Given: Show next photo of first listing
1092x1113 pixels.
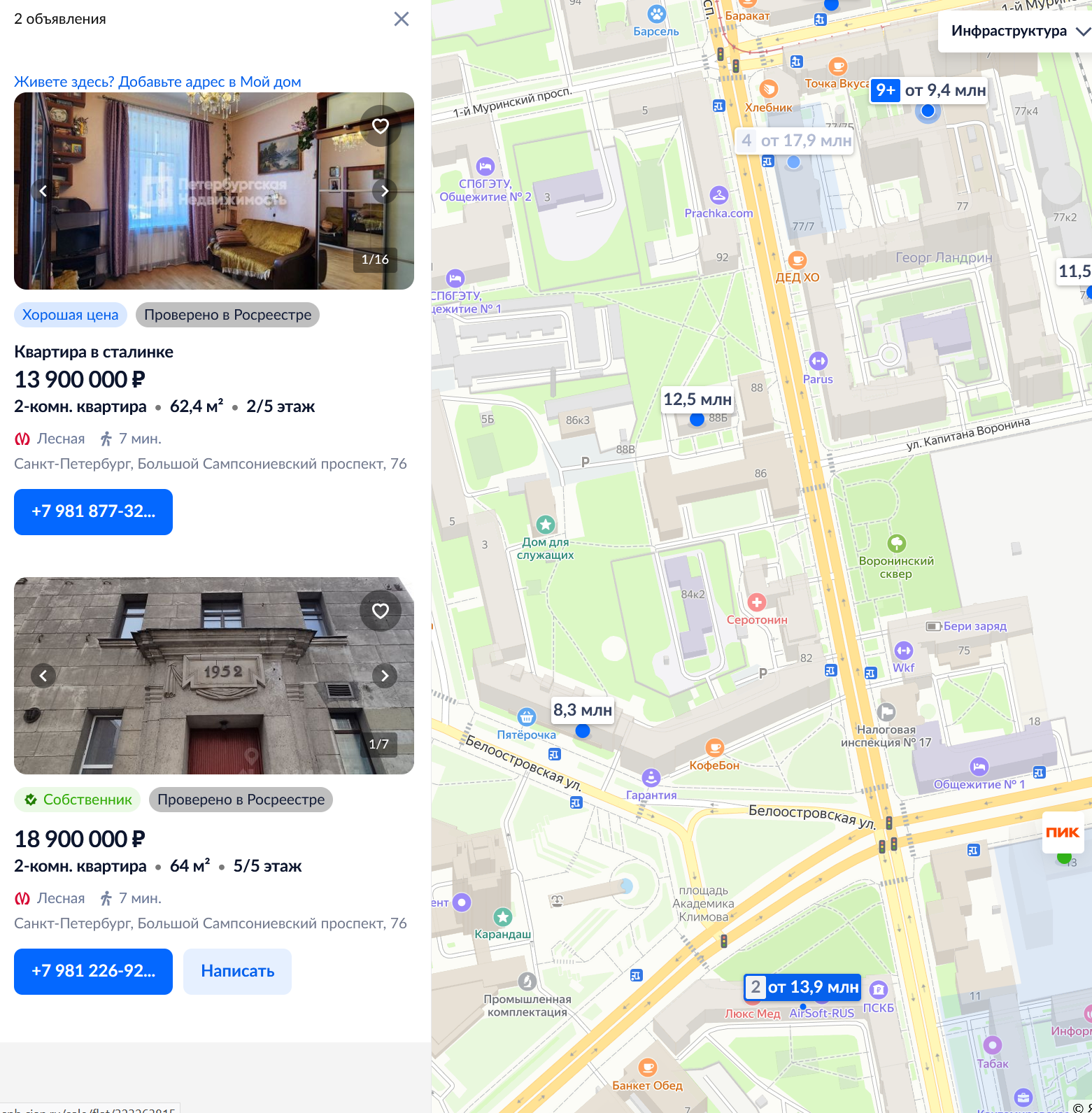Looking at the screenshot, I should [x=385, y=191].
